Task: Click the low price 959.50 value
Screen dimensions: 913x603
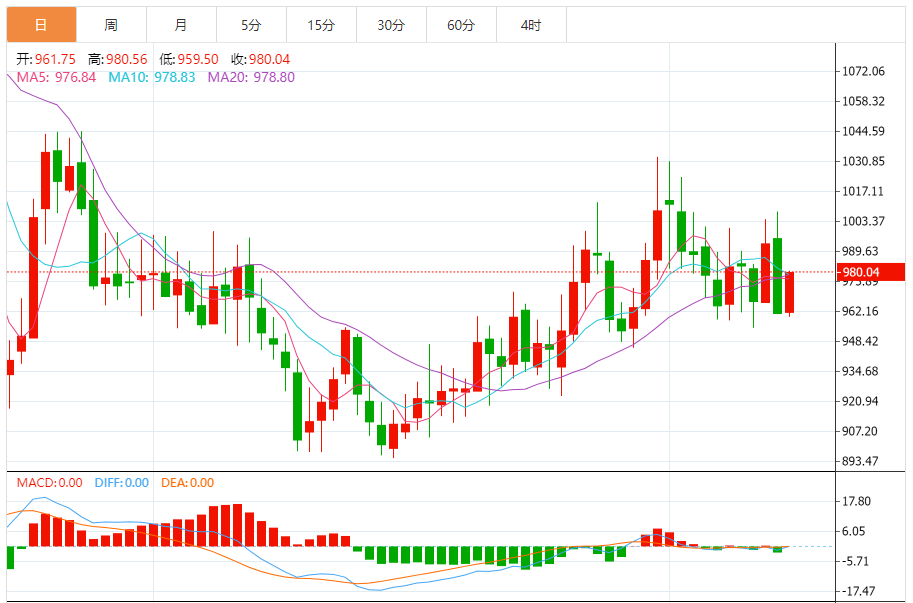Action: tap(198, 59)
